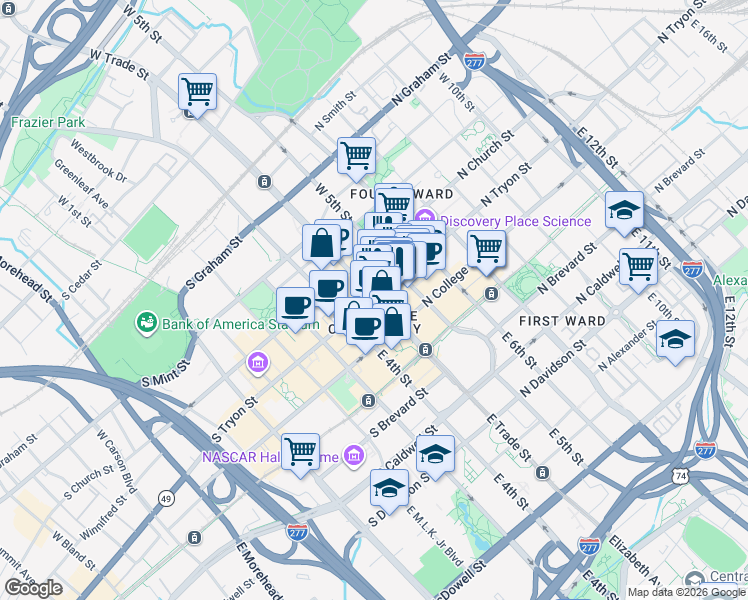
Task: Select the Winnifred St street label
Action: click(103, 518)
